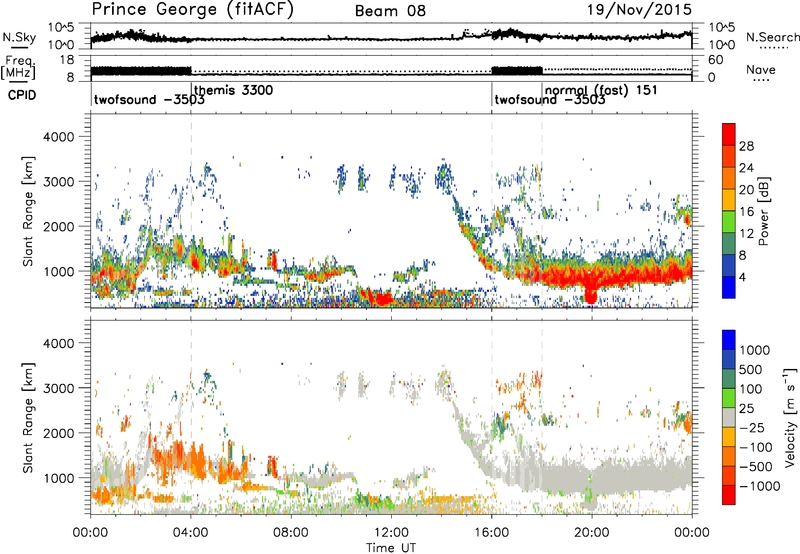Screen dimensions: 800x554
Task: Click the velocity panel 'Slant Range [km]' label
Action: tap(28, 418)
